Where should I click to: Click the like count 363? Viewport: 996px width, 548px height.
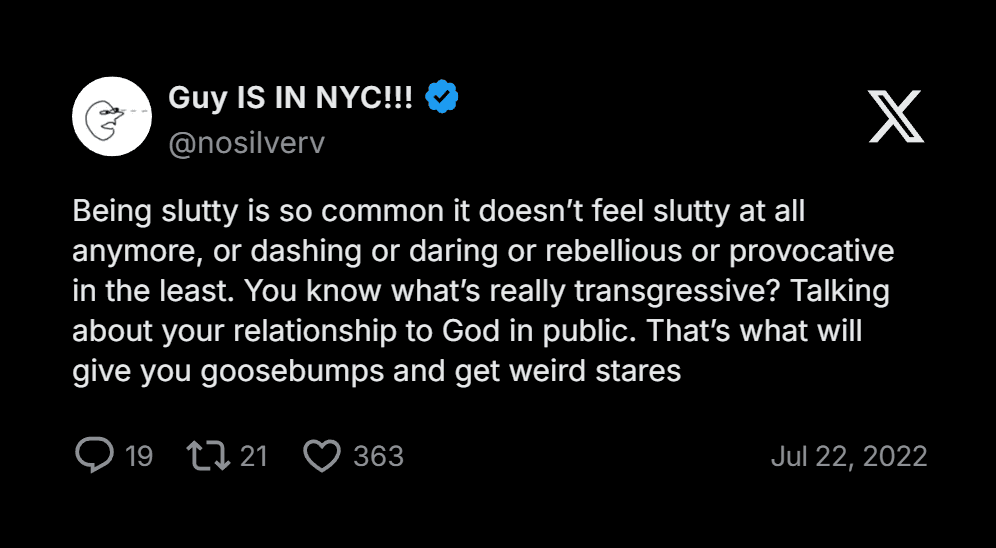pyautogui.click(x=378, y=457)
